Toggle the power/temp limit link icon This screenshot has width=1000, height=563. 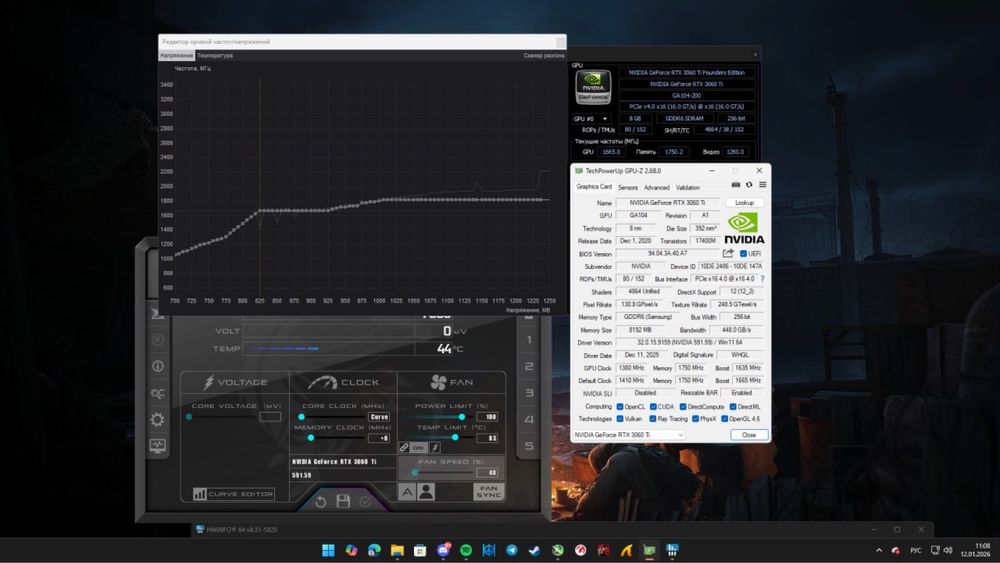pos(404,448)
